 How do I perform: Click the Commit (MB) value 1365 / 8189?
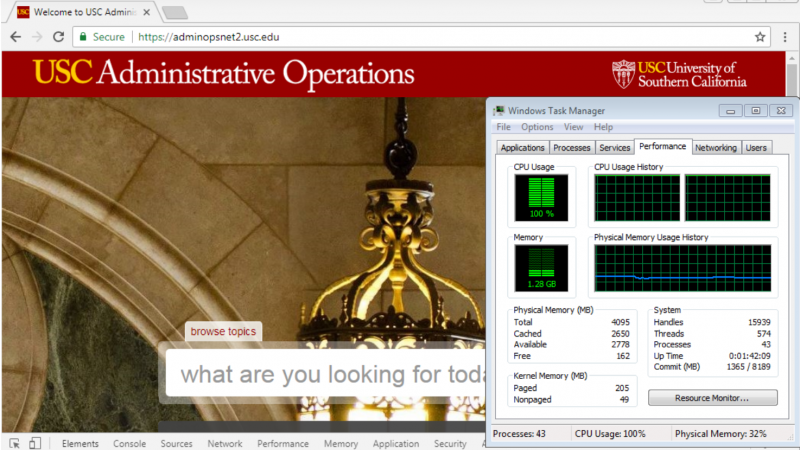(748, 367)
